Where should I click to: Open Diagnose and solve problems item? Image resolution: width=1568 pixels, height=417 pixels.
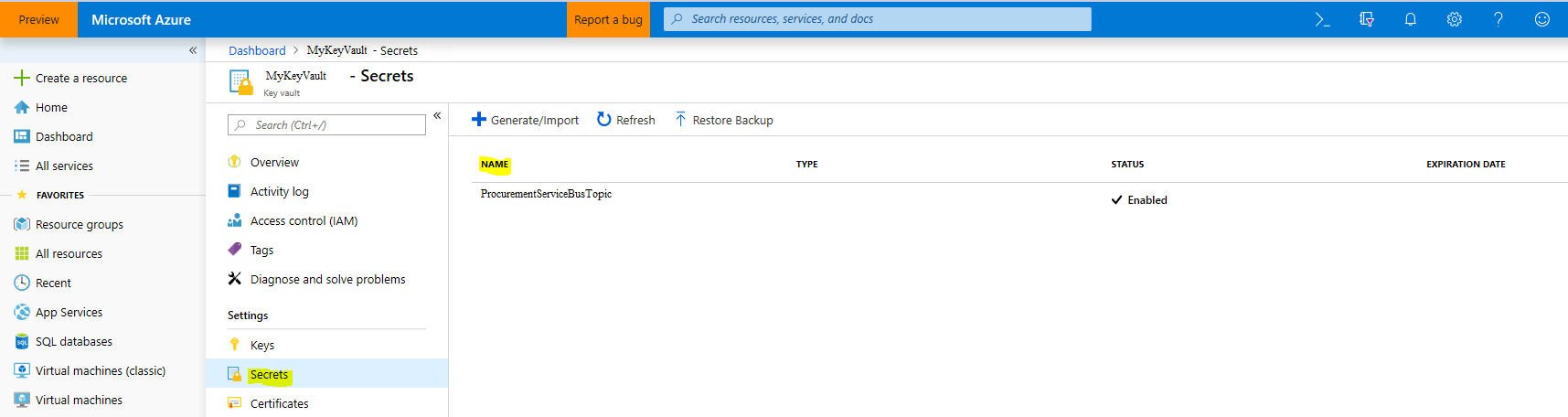(326, 279)
